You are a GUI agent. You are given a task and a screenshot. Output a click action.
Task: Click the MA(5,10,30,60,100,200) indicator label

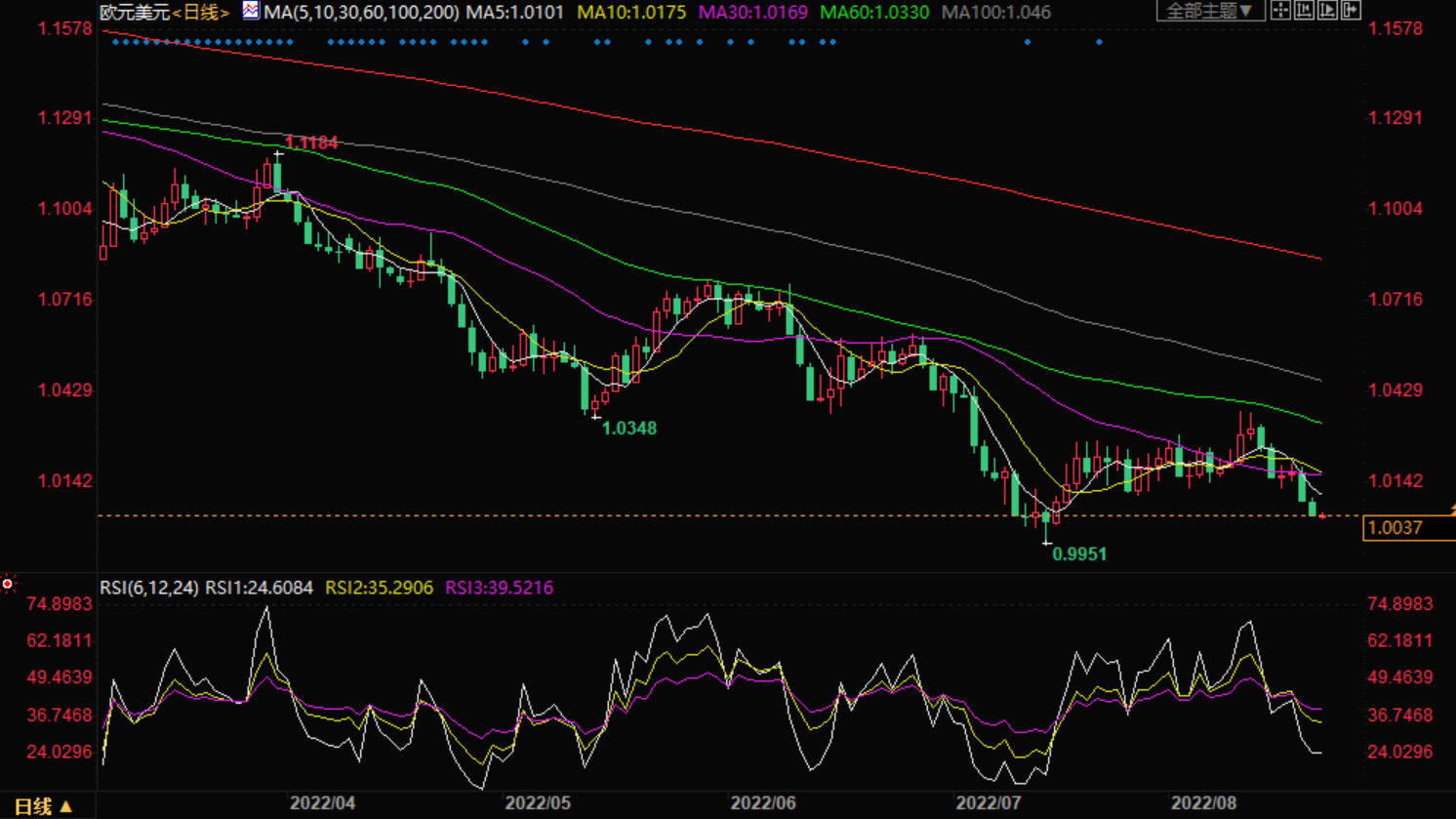tap(361, 13)
